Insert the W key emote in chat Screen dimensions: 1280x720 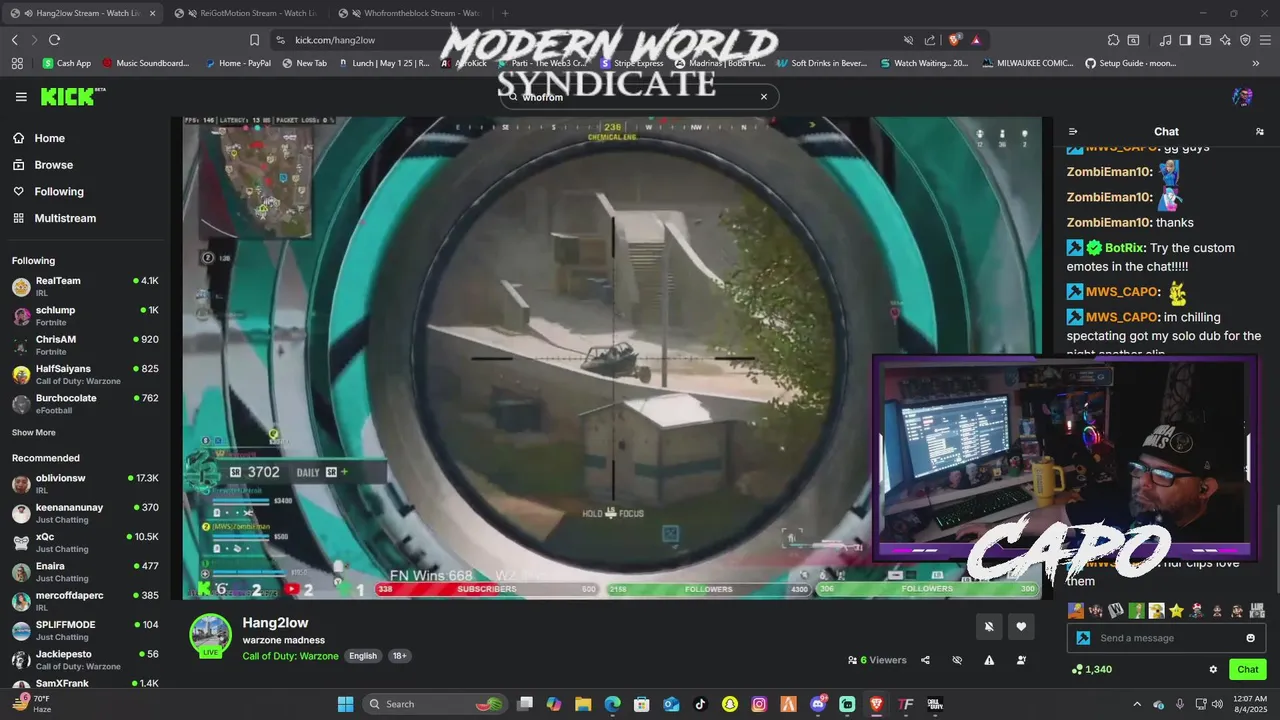coord(1116,610)
